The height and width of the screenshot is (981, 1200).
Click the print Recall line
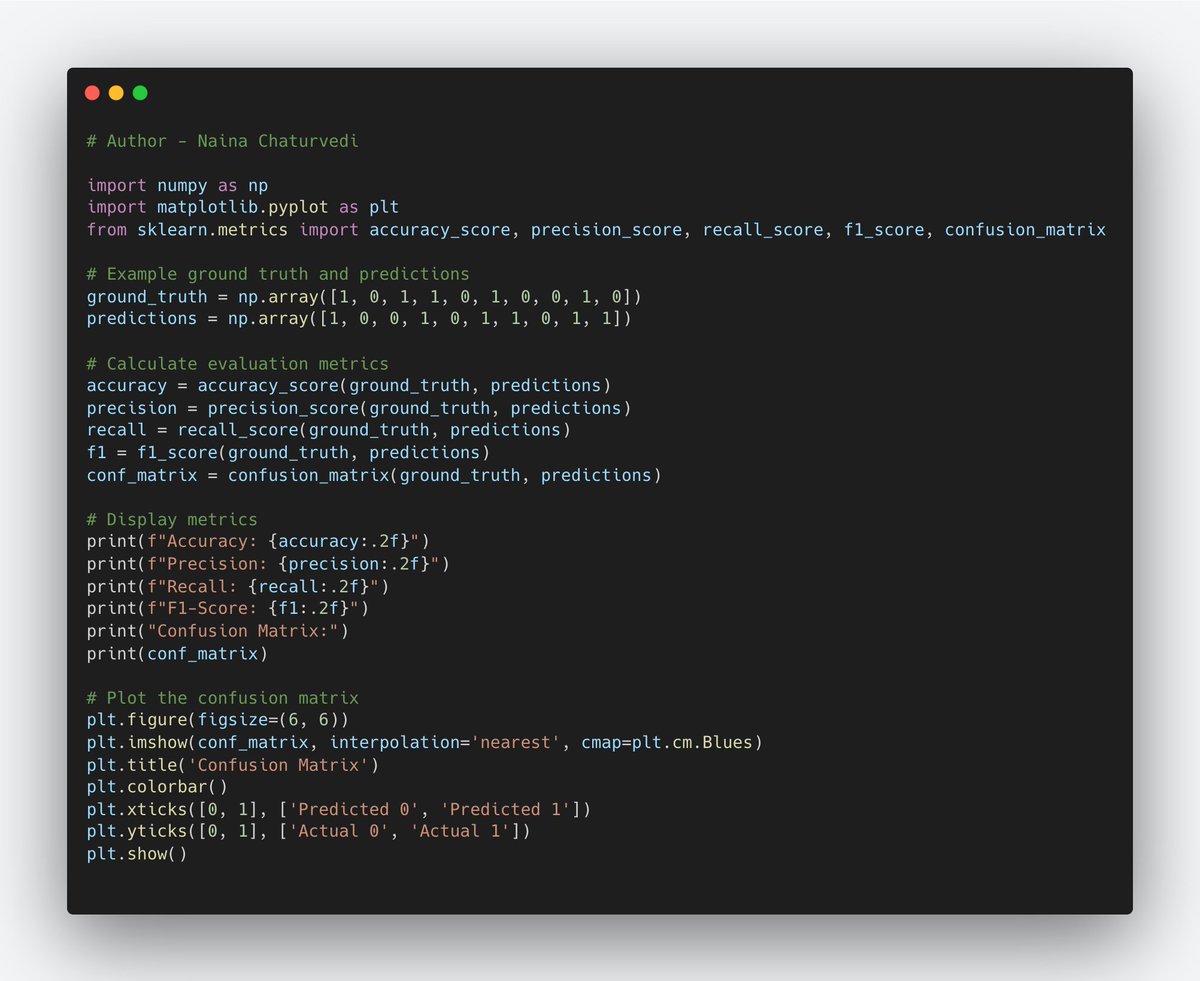[238, 586]
